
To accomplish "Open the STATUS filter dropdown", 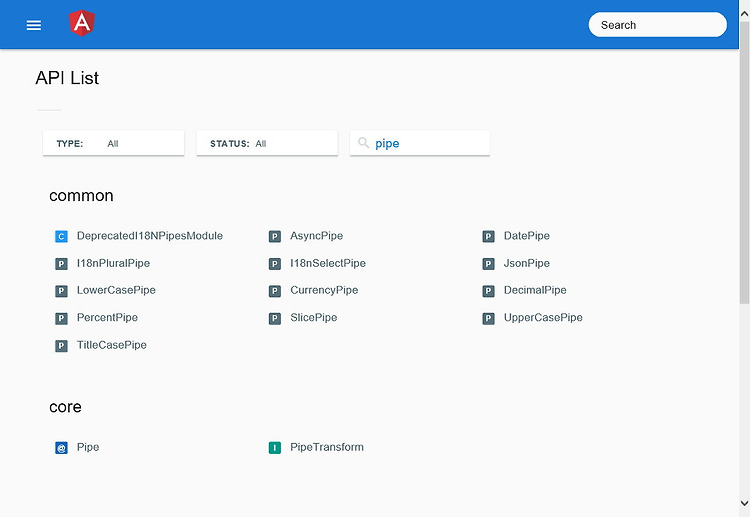I will [267, 143].
